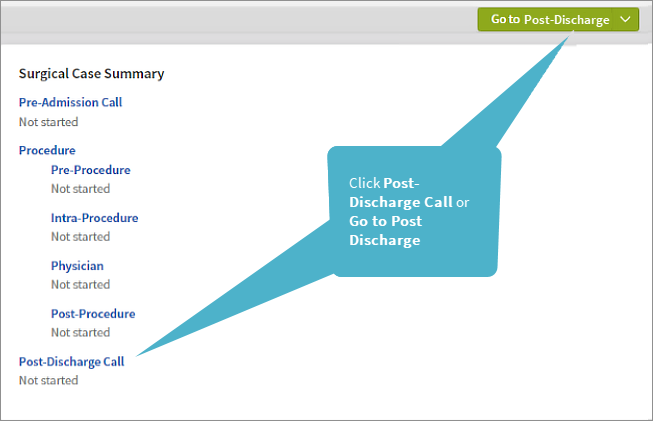Click the Surgical Case Summary heading
The height and width of the screenshot is (421, 653).
[x=91, y=73]
